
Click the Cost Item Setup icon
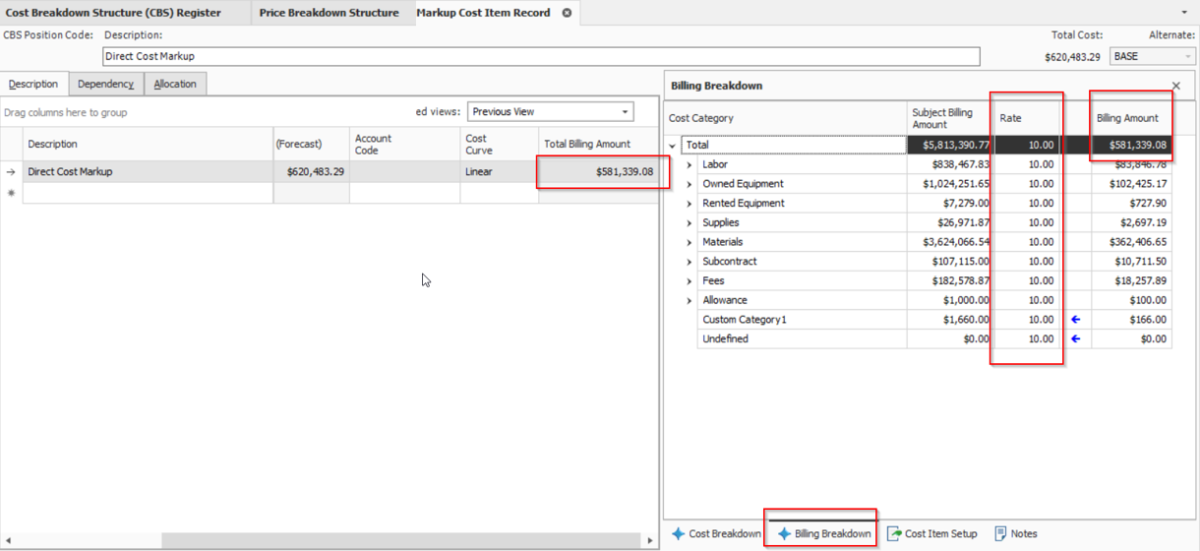tap(894, 534)
